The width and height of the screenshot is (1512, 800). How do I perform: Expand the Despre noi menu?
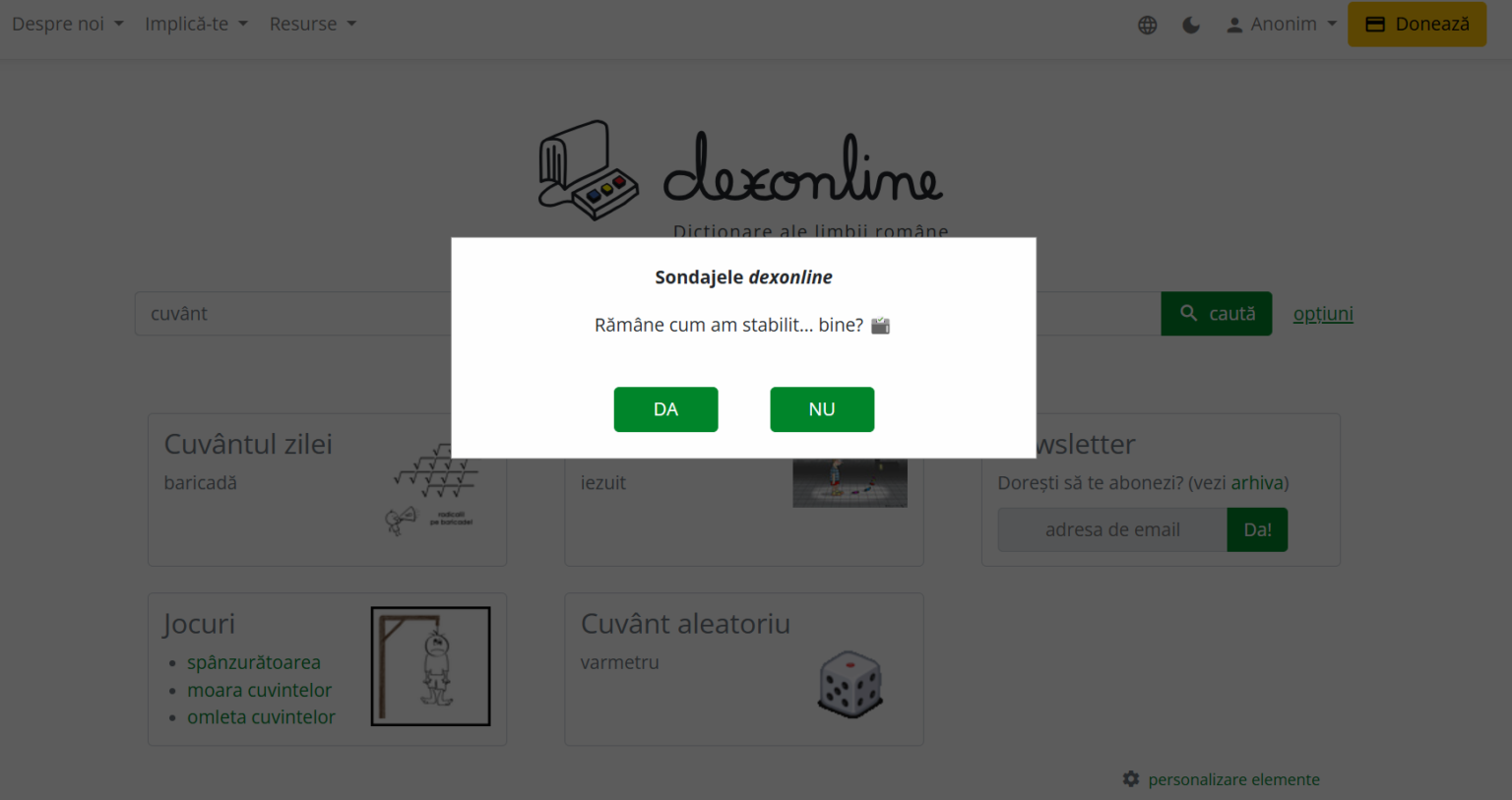click(x=68, y=24)
